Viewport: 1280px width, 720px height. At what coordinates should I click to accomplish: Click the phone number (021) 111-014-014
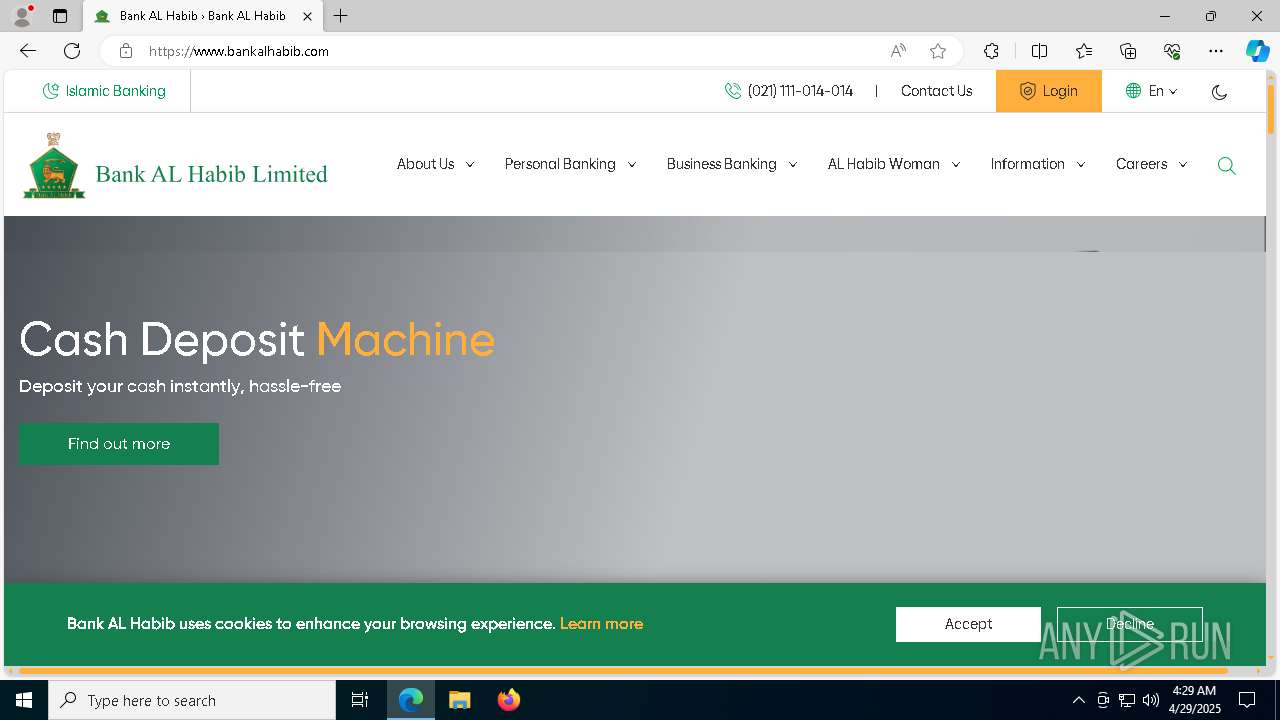click(x=800, y=91)
